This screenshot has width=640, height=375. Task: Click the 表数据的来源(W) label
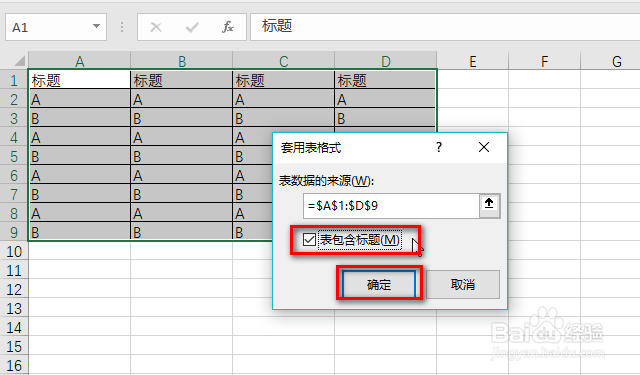point(327,180)
